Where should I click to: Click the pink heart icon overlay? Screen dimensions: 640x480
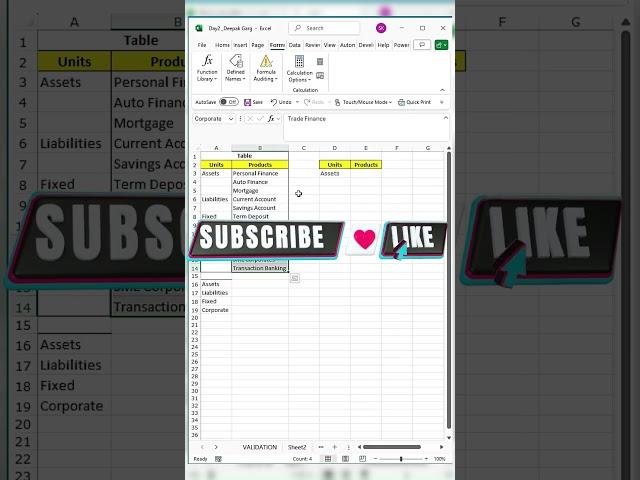coord(364,239)
